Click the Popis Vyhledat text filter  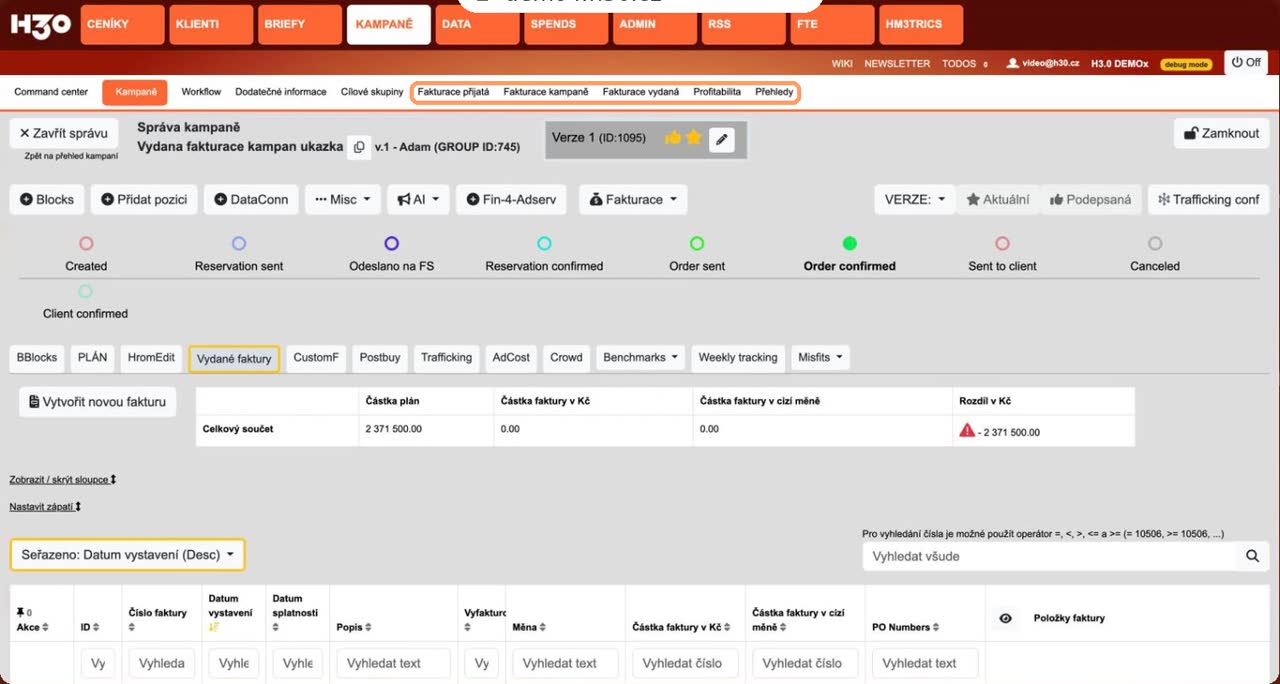(393, 663)
